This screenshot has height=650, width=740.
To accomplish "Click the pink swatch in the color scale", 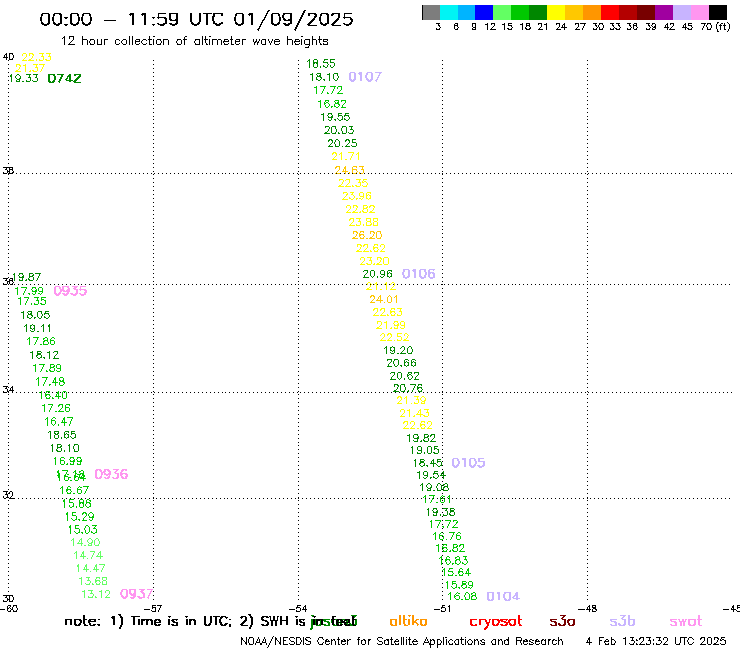I will (699, 12).
